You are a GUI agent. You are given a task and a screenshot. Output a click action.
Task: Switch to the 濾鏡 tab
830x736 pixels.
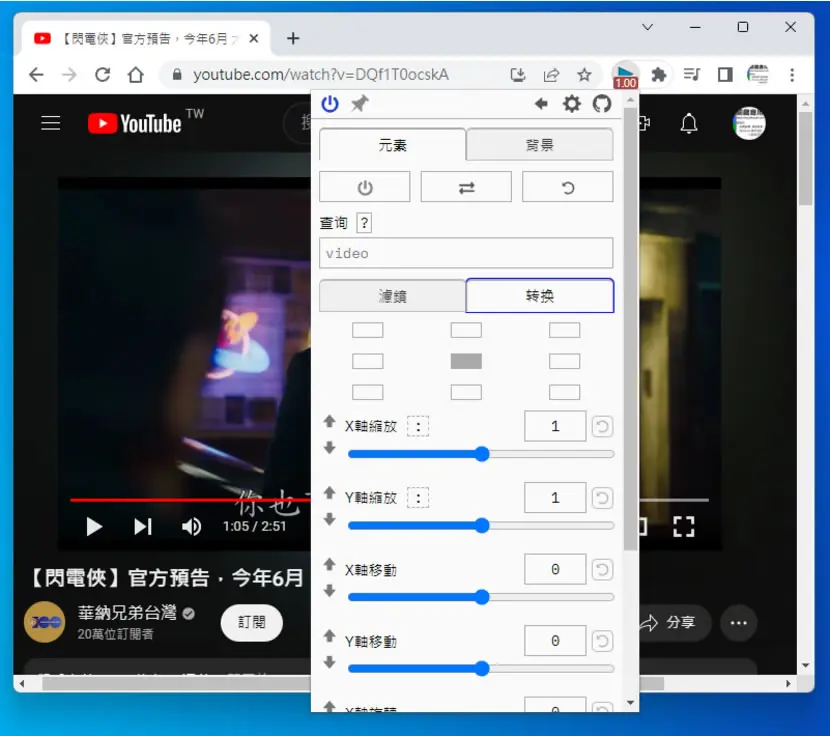click(x=392, y=296)
